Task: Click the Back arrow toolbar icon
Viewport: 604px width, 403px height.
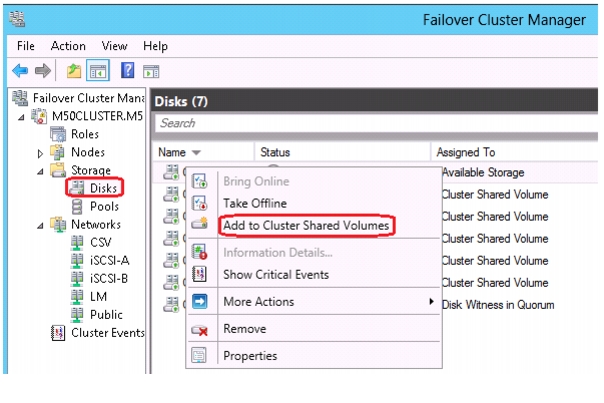Action: point(20,71)
